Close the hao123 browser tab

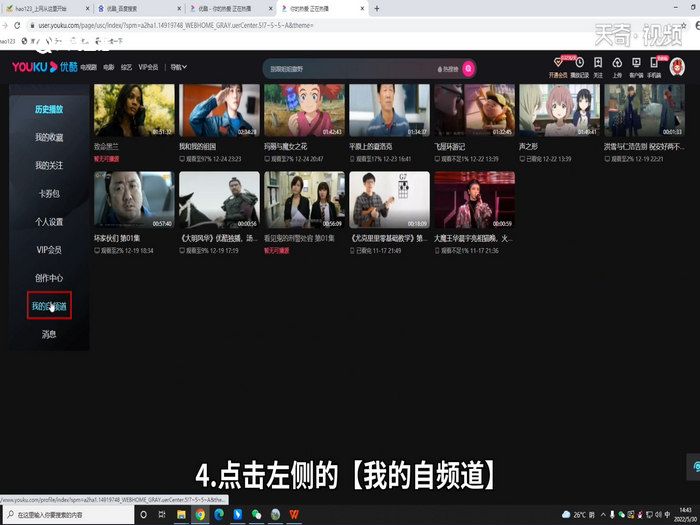tap(87, 8)
